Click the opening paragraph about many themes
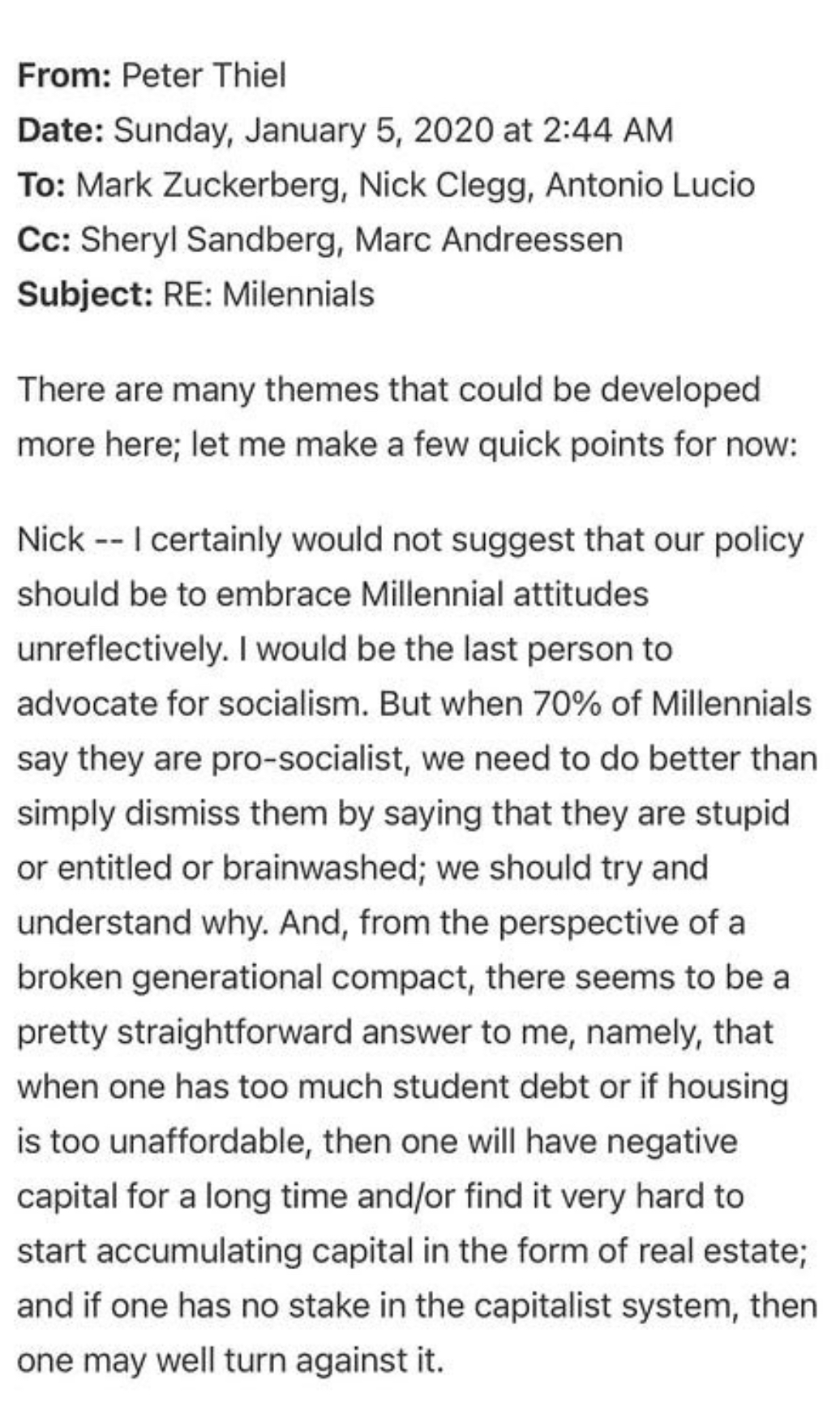This screenshot has height=1411, width=840. tap(409, 417)
